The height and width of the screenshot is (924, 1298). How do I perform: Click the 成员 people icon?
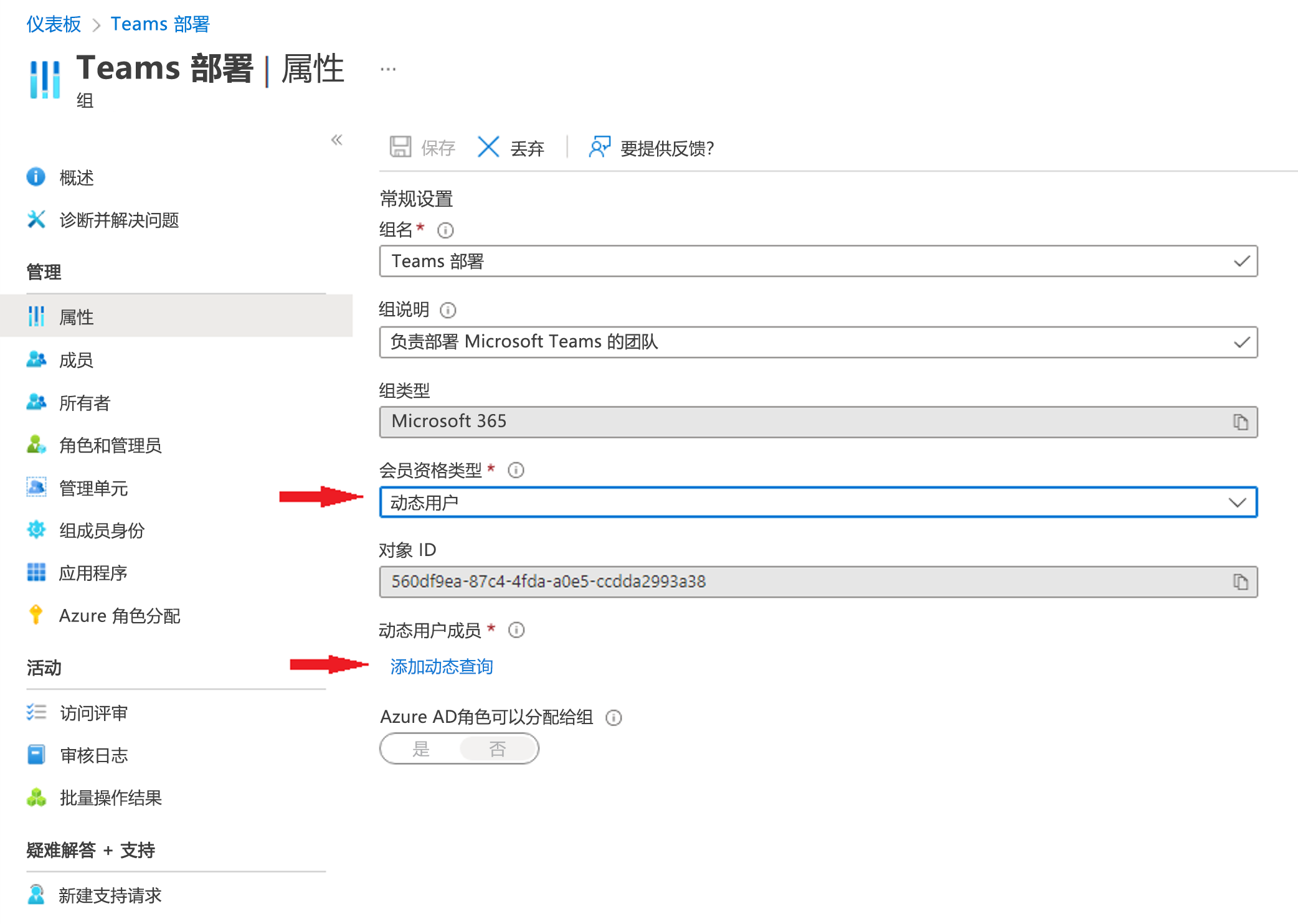tap(36, 359)
